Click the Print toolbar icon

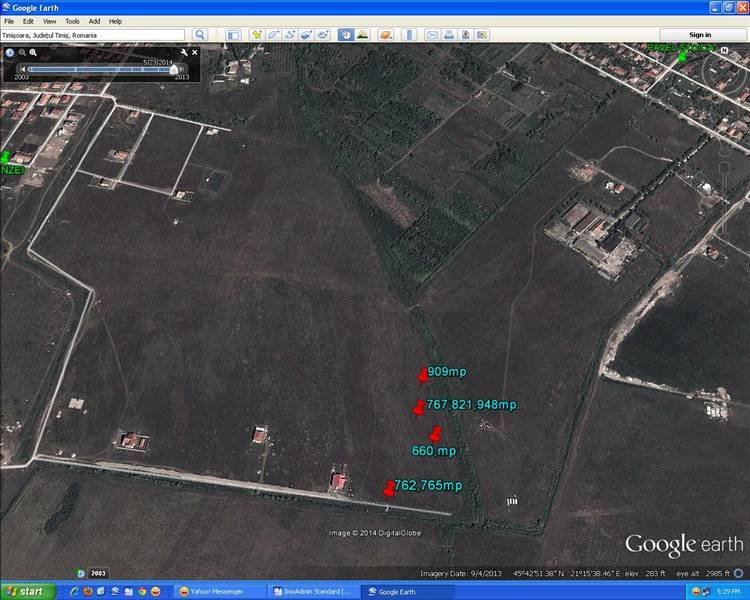tap(450, 35)
